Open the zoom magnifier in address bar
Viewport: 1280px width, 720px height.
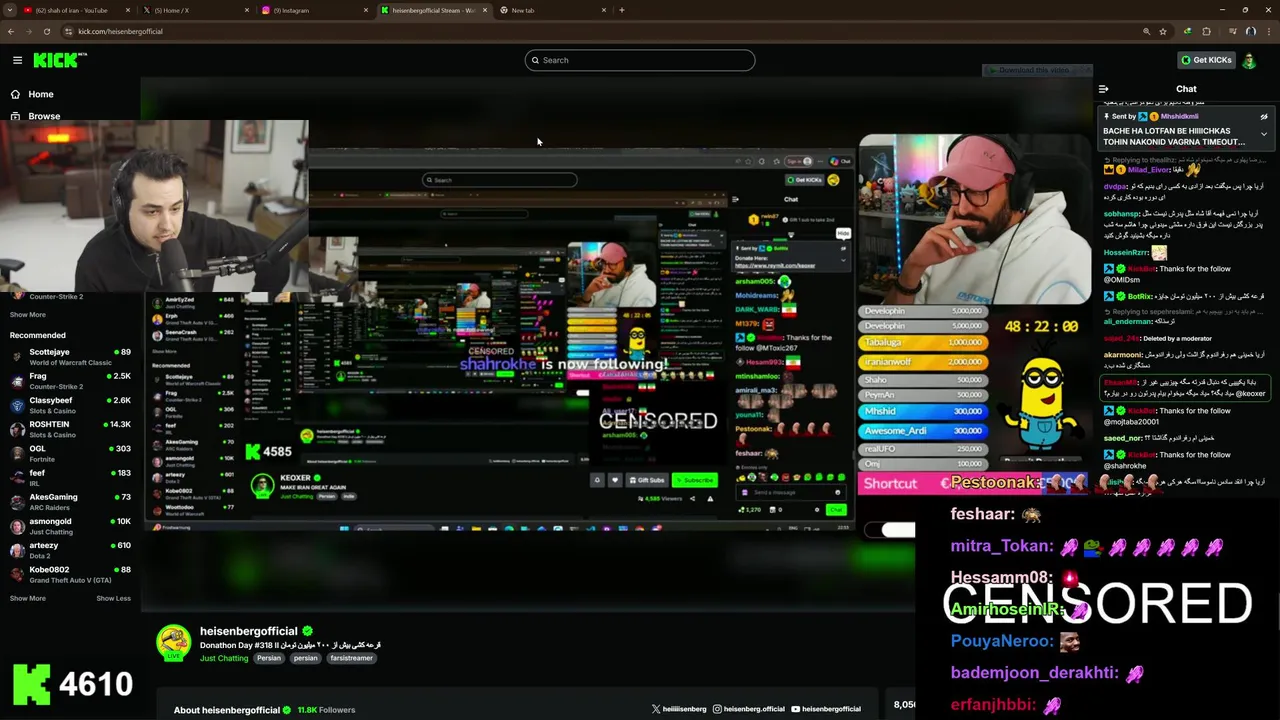click(x=1146, y=31)
